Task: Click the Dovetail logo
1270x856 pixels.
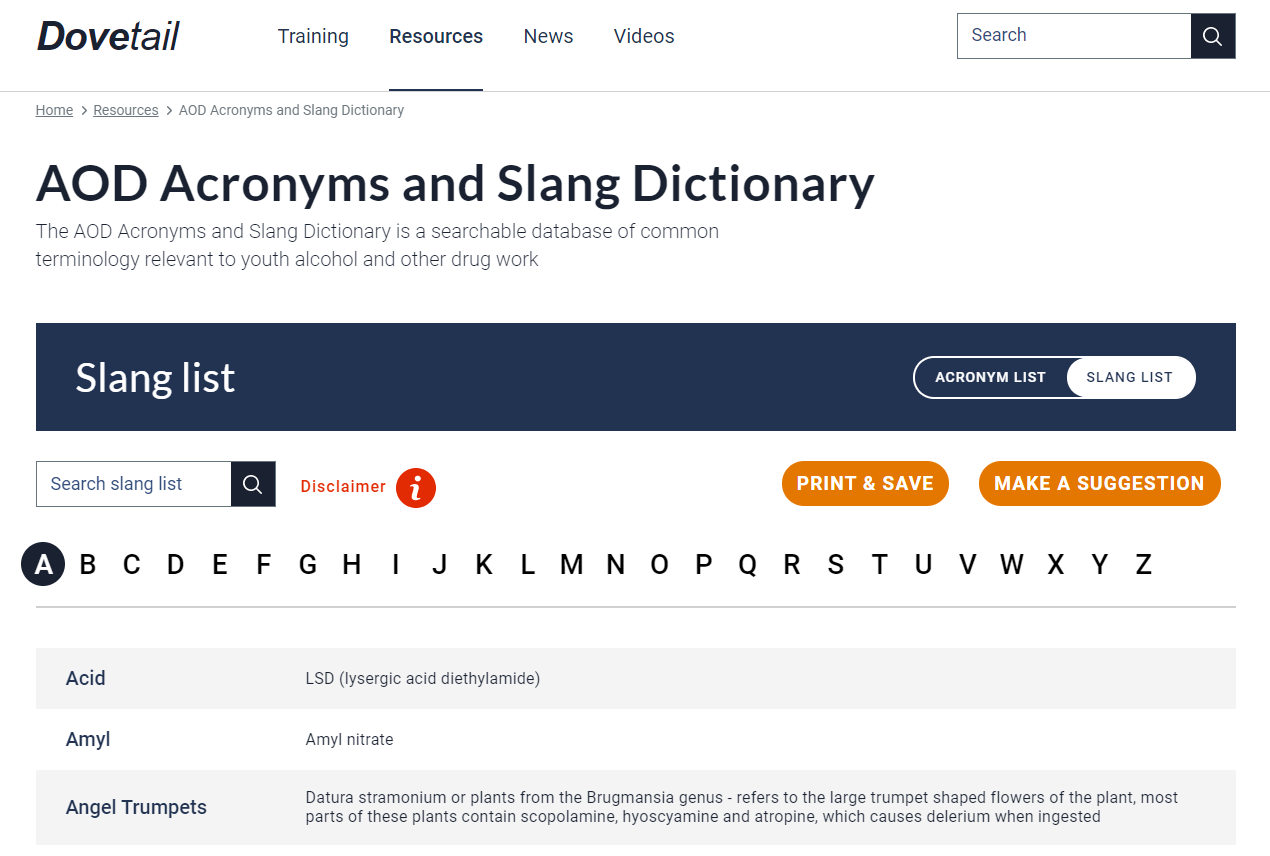Action: (107, 35)
